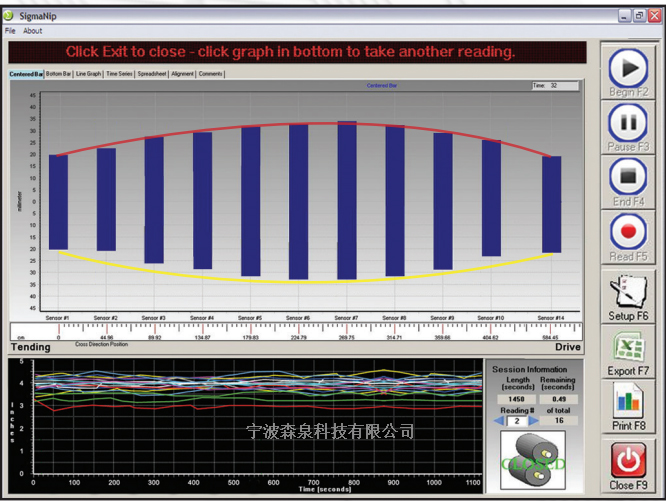Select the Time Series tab
The width and height of the screenshot is (666, 501).
pyautogui.click(x=119, y=74)
